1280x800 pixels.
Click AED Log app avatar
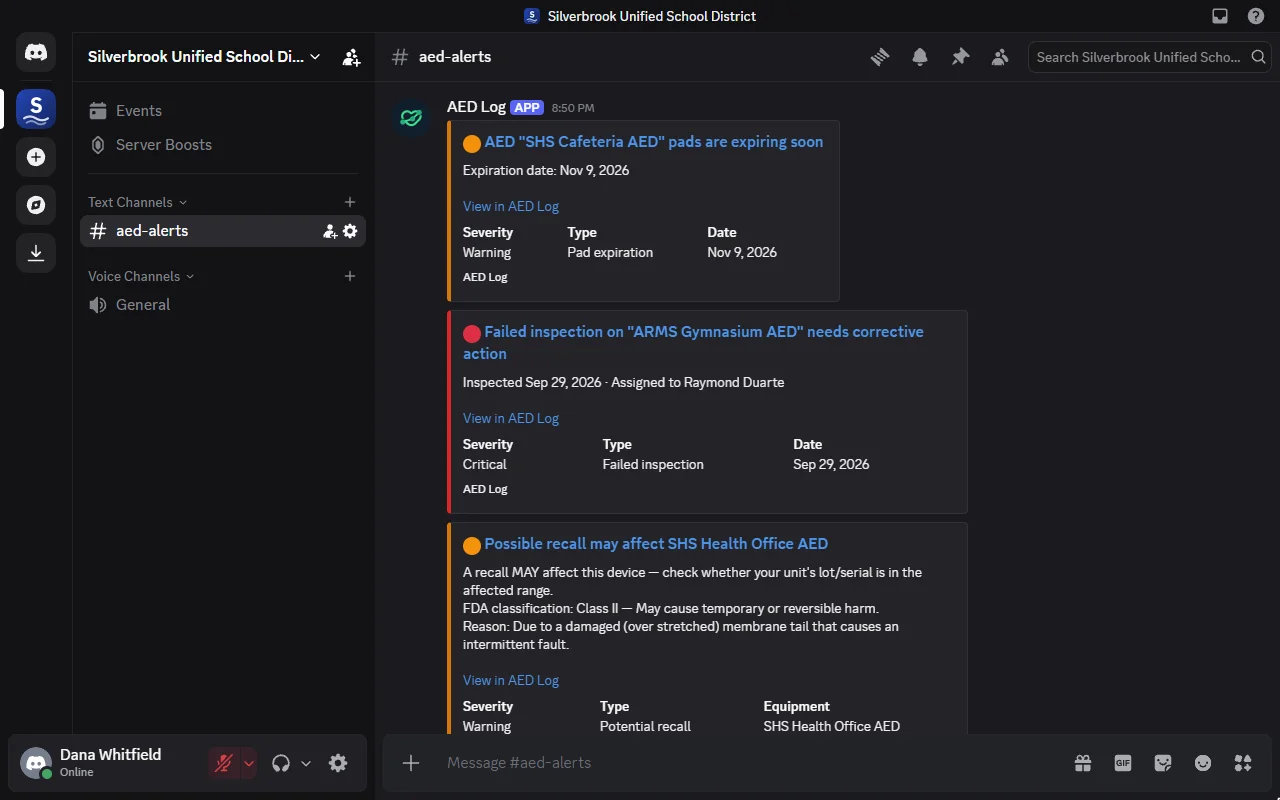[411, 117]
